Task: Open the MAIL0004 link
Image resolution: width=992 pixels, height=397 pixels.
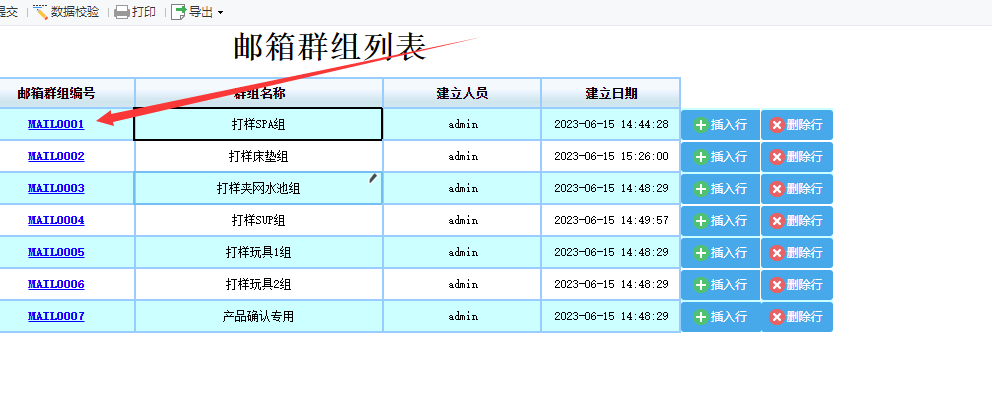Action: (x=56, y=220)
